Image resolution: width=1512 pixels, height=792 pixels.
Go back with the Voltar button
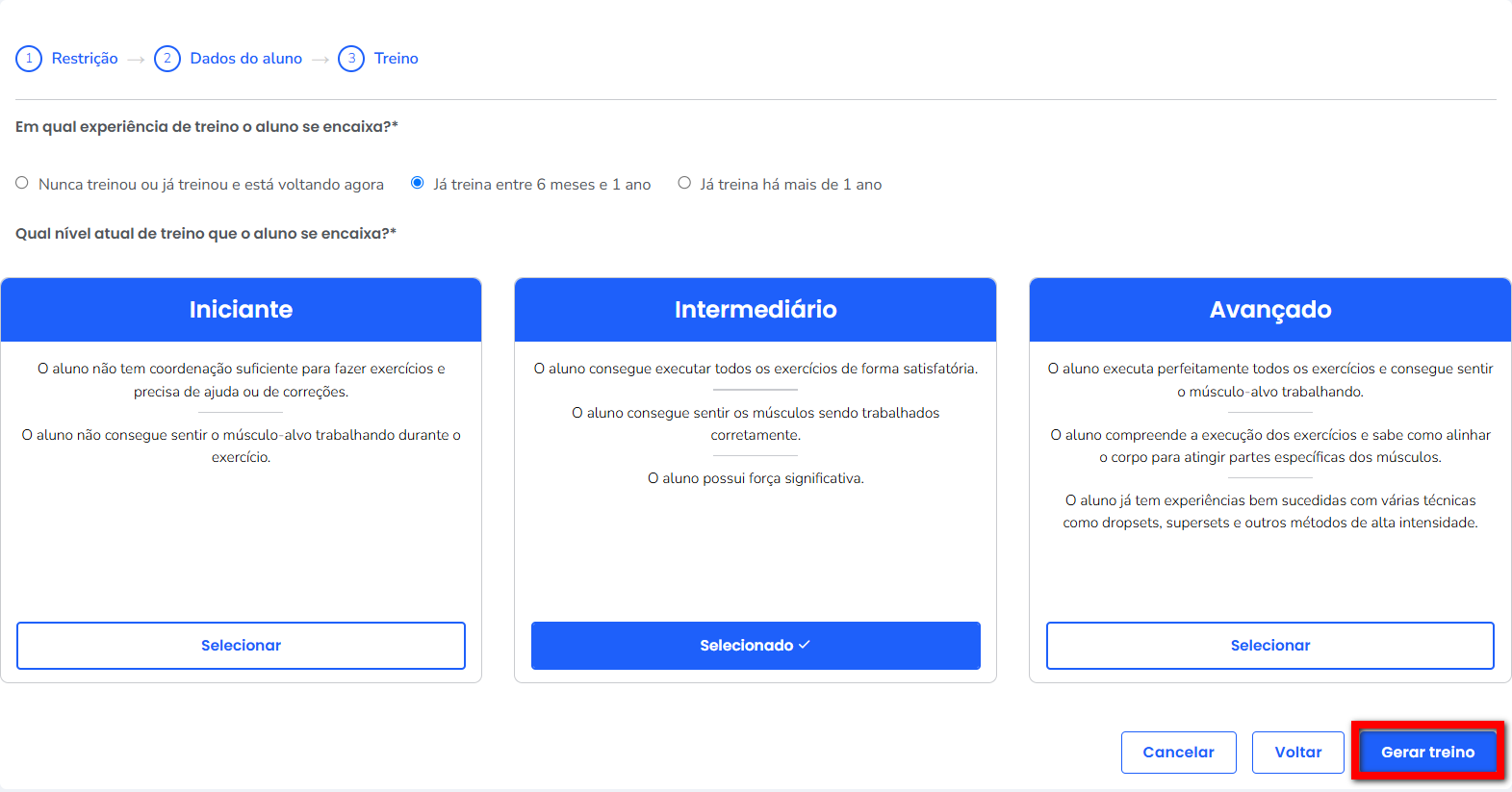point(1297,753)
